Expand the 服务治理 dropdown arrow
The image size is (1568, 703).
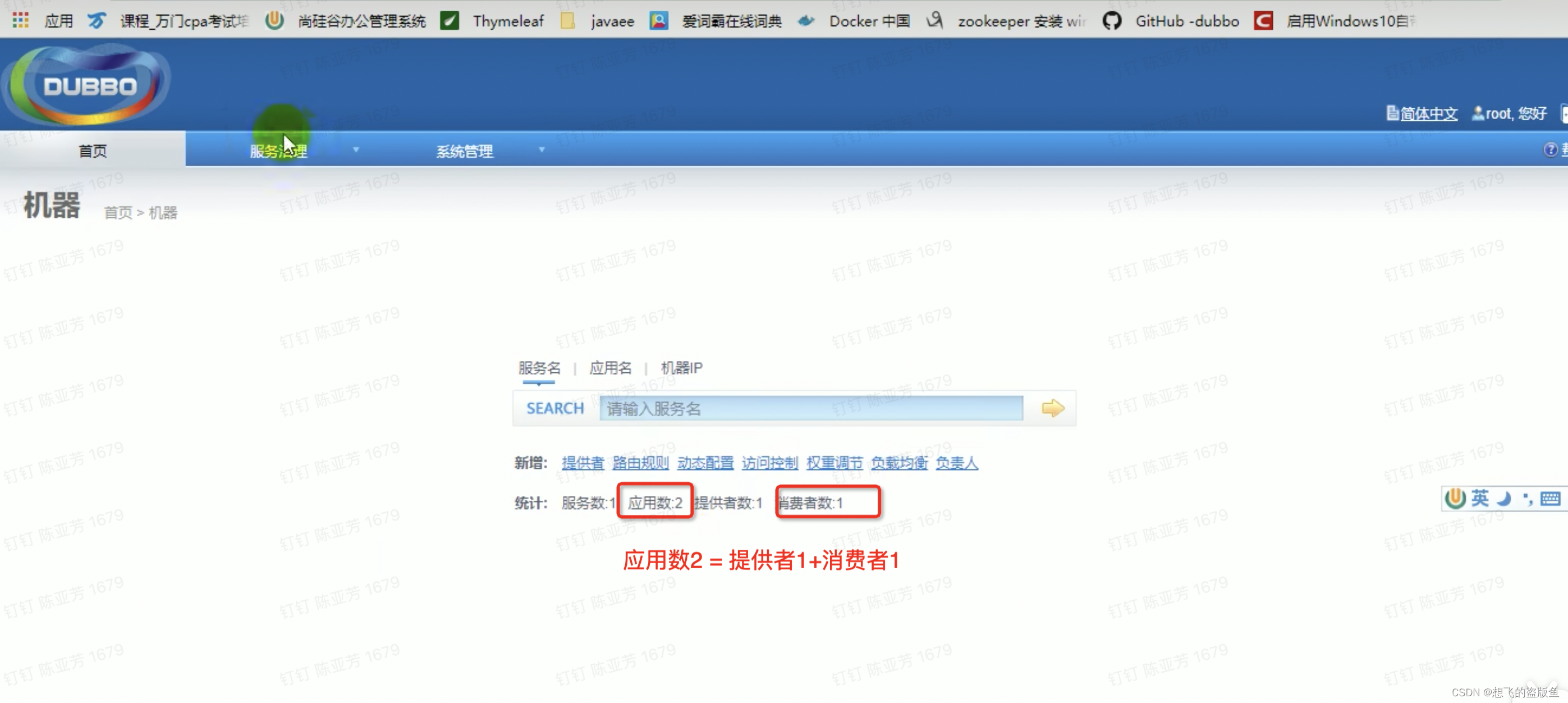356,149
